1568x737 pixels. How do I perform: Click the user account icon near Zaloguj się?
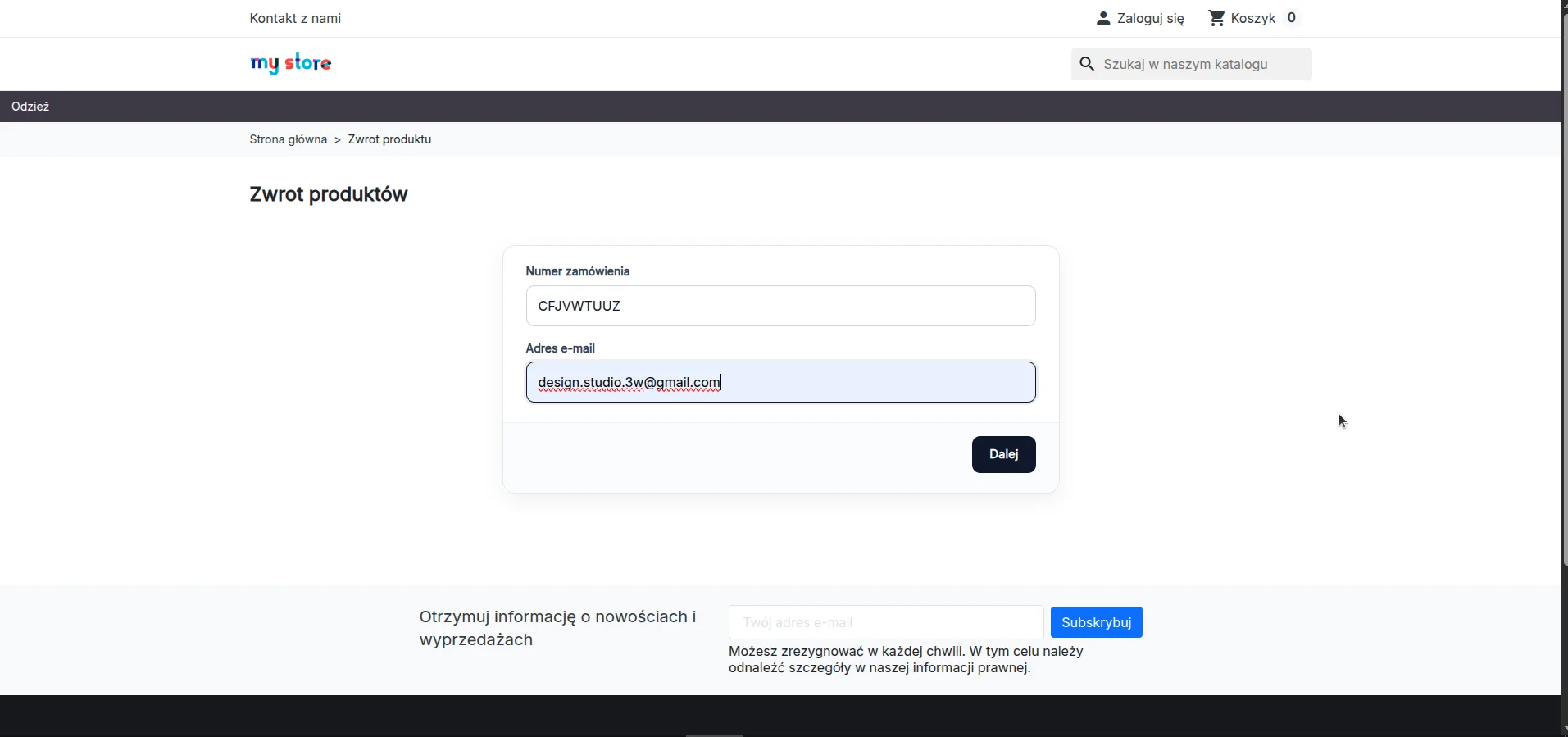pos(1103,18)
